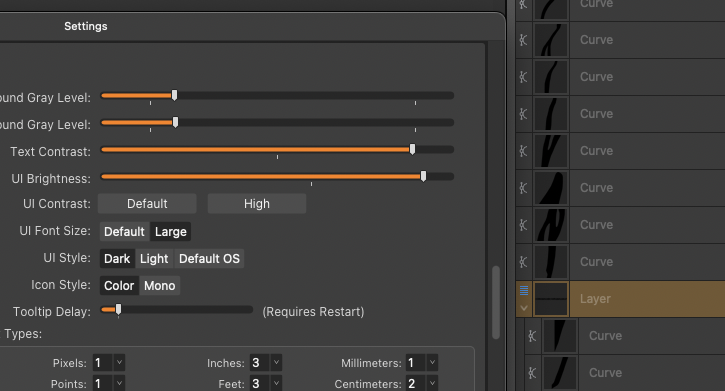The width and height of the screenshot is (725, 391).
Task: Click curve icon of last nested Curve at bottom
Action: click(533, 373)
